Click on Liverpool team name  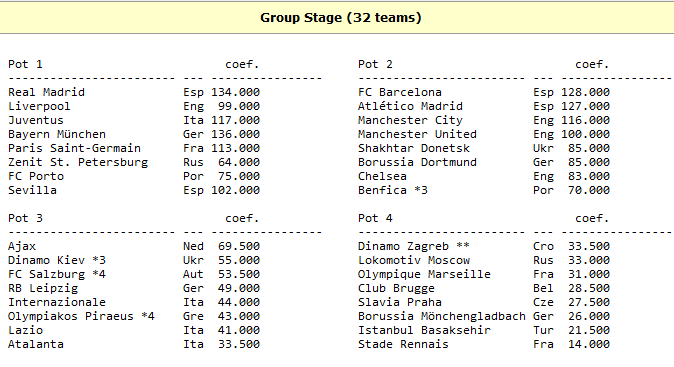pos(39,106)
